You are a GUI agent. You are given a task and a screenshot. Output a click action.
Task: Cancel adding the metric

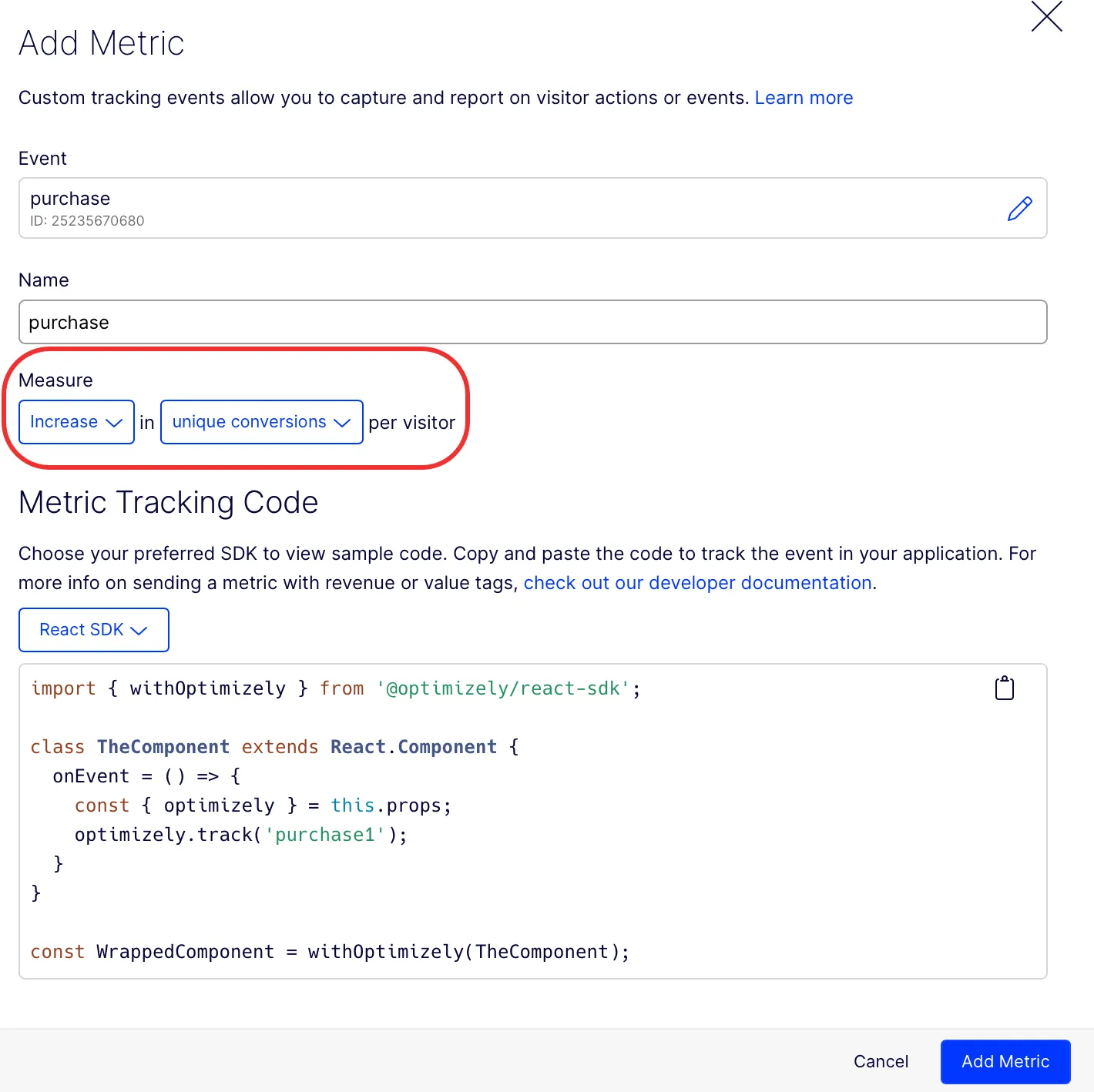(881, 1061)
